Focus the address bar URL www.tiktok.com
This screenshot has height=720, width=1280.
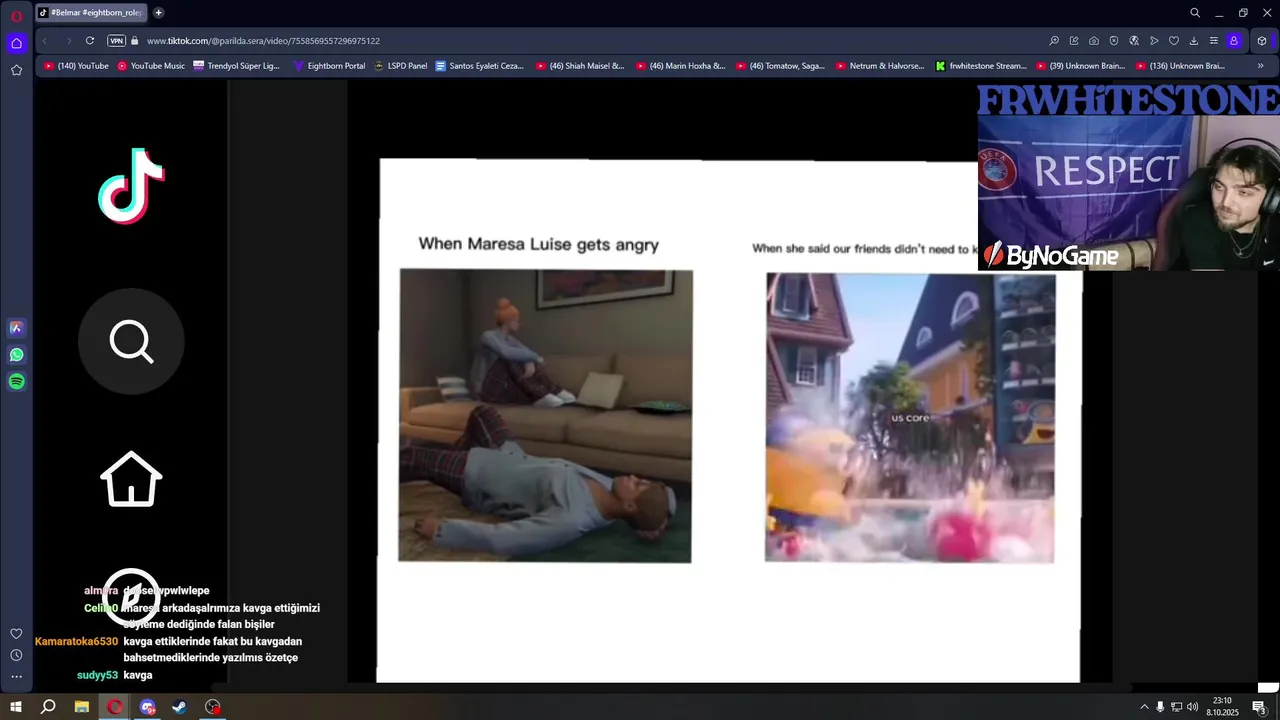pyautogui.click(x=263, y=41)
